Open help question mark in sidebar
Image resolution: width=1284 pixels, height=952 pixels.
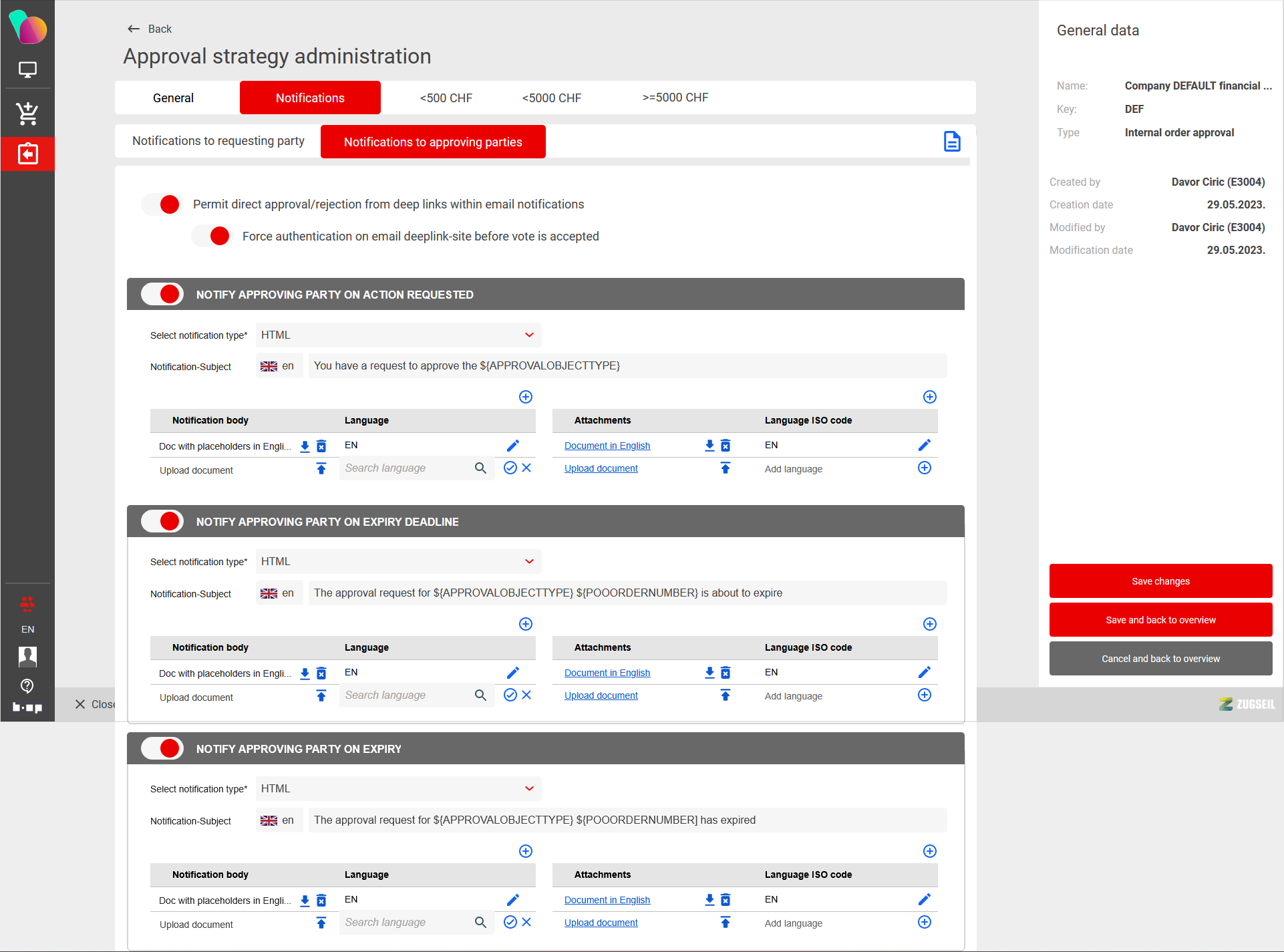click(x=27, y=685)
